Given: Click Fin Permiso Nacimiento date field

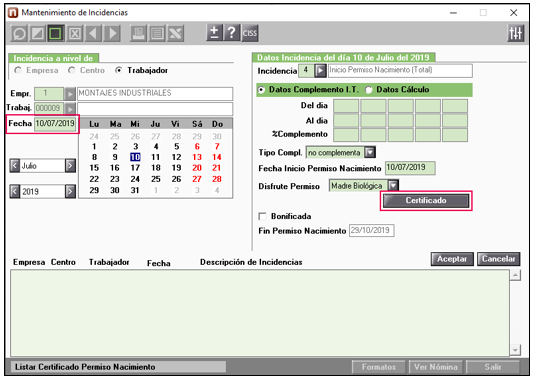Looking at the screenshot, I should pyautogui.click(x=371, y=230).
